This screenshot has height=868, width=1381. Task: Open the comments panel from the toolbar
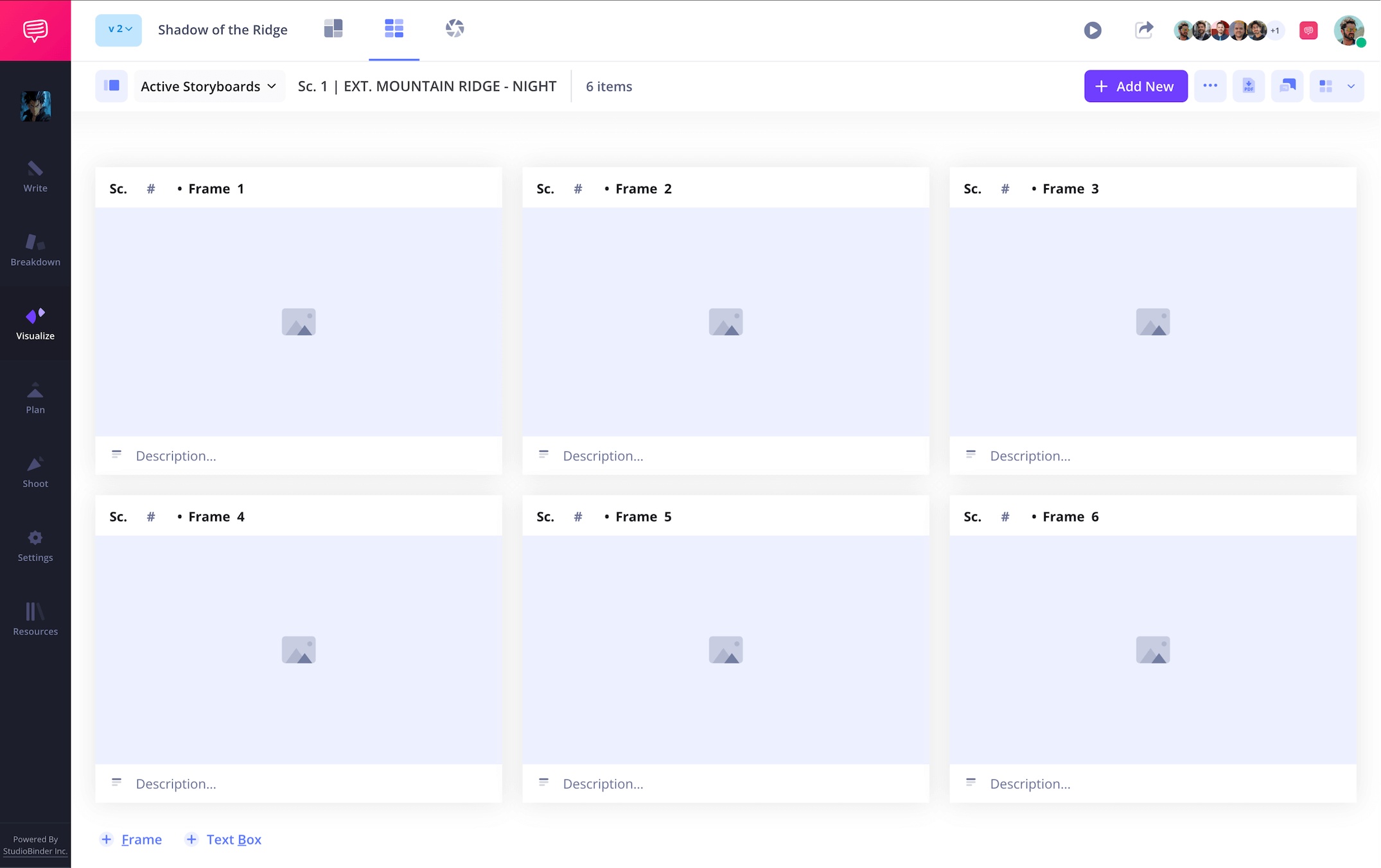coord(1287,85)
